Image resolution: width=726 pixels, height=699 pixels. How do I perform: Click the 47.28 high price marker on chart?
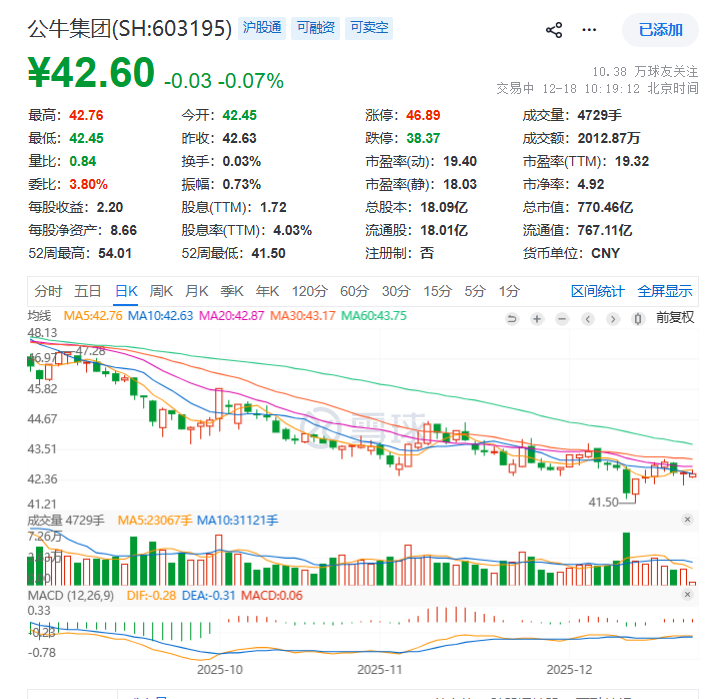(x=90, y=351)
